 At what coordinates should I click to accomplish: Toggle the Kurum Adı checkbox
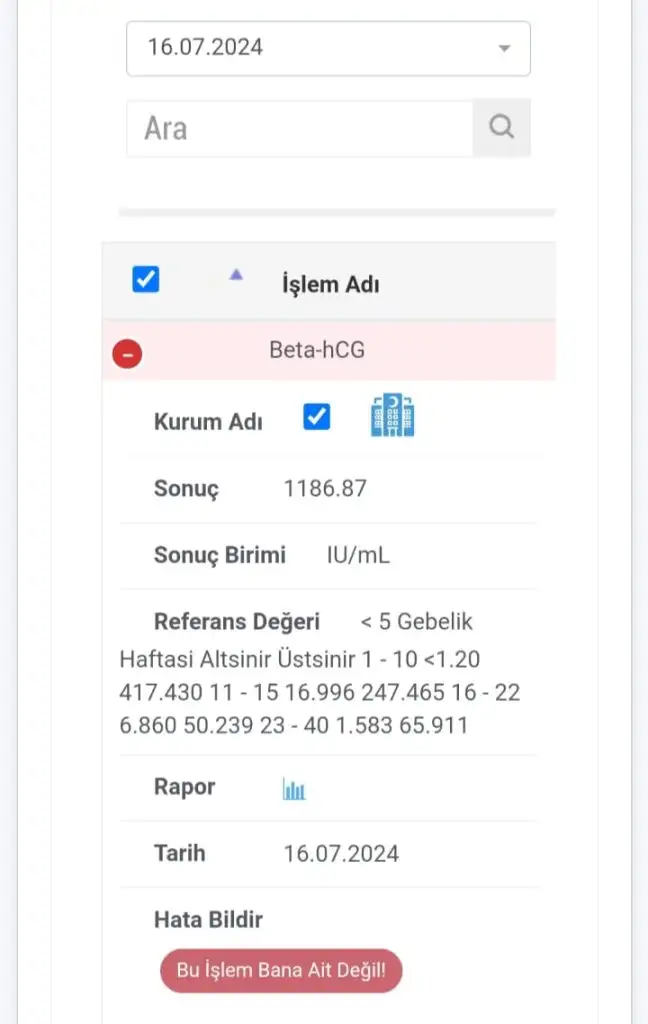[x=317, y=417]
